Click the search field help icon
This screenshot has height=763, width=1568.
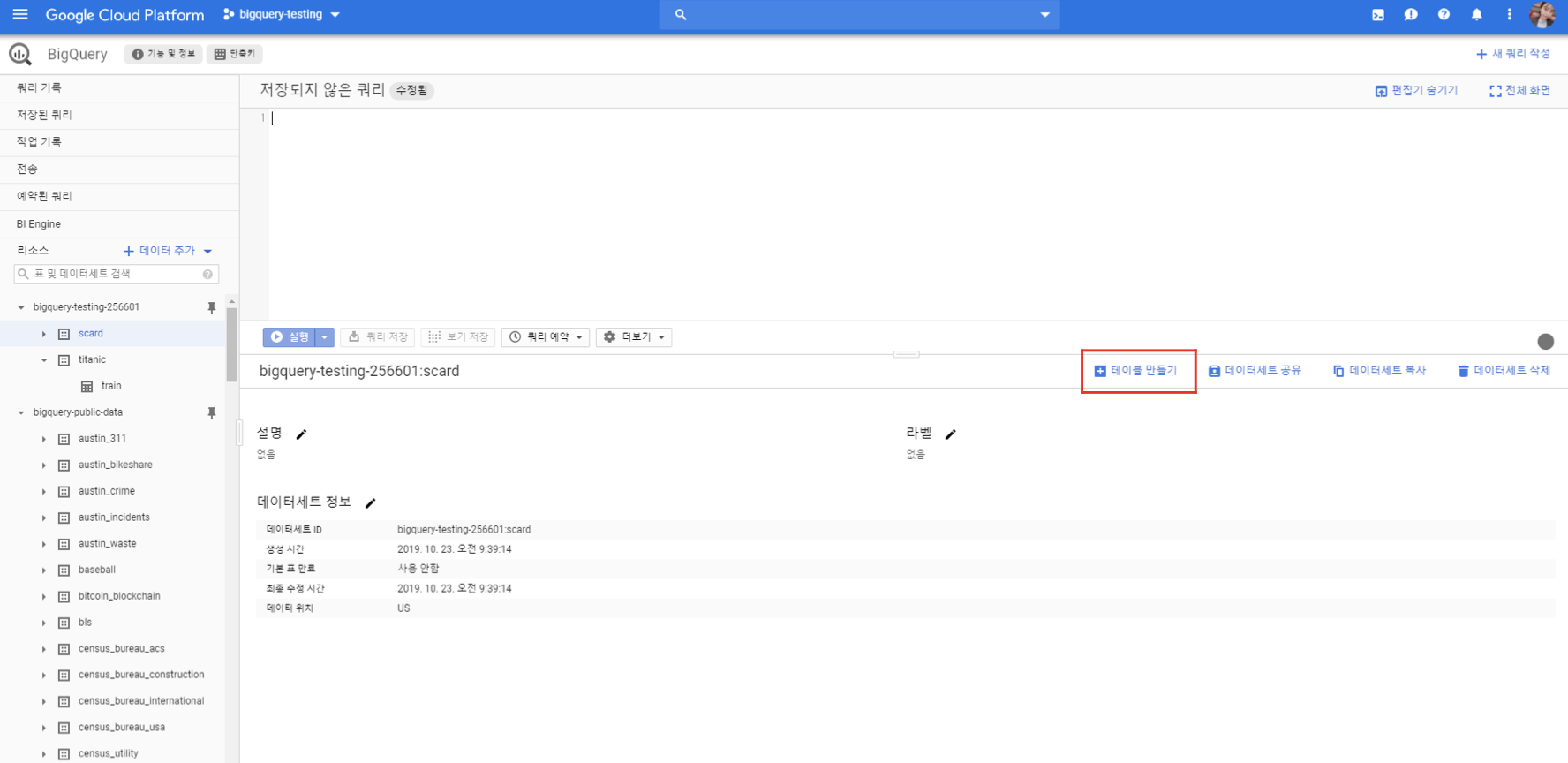(x=207, y=274)
